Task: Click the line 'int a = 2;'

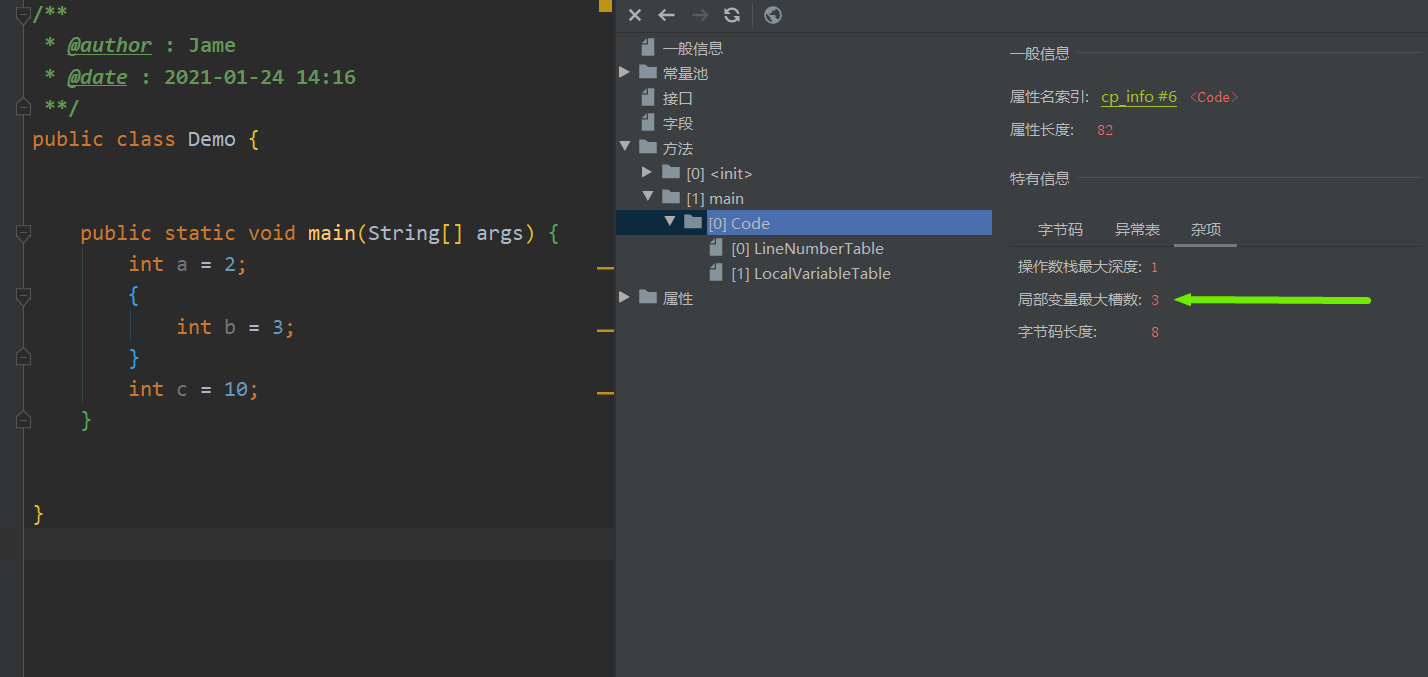Action: (x=187, y=264)
